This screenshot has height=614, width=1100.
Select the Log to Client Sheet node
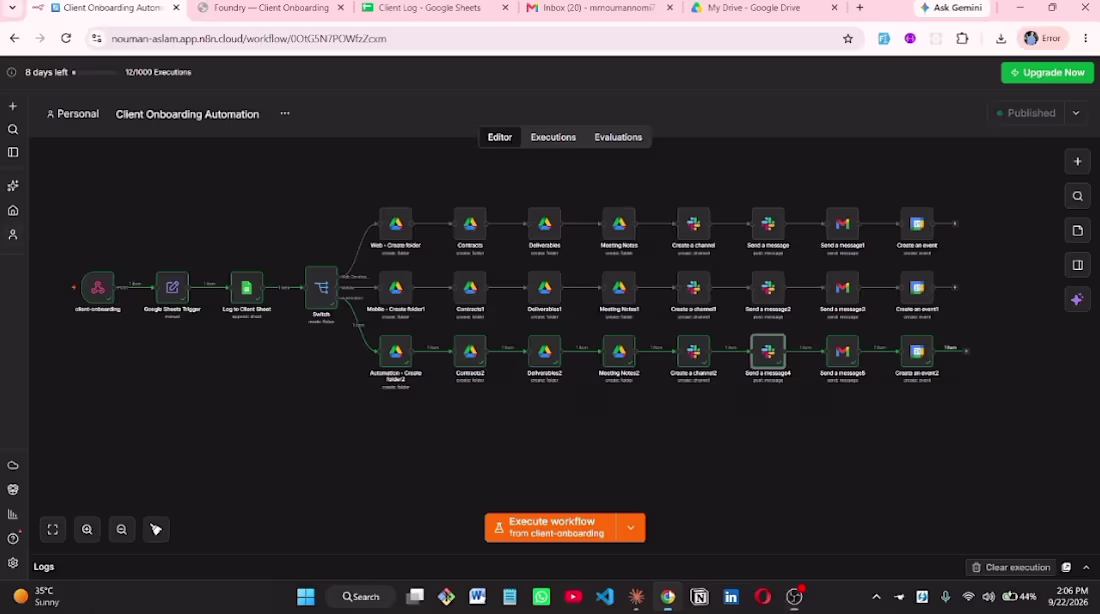tap(246, 287)
